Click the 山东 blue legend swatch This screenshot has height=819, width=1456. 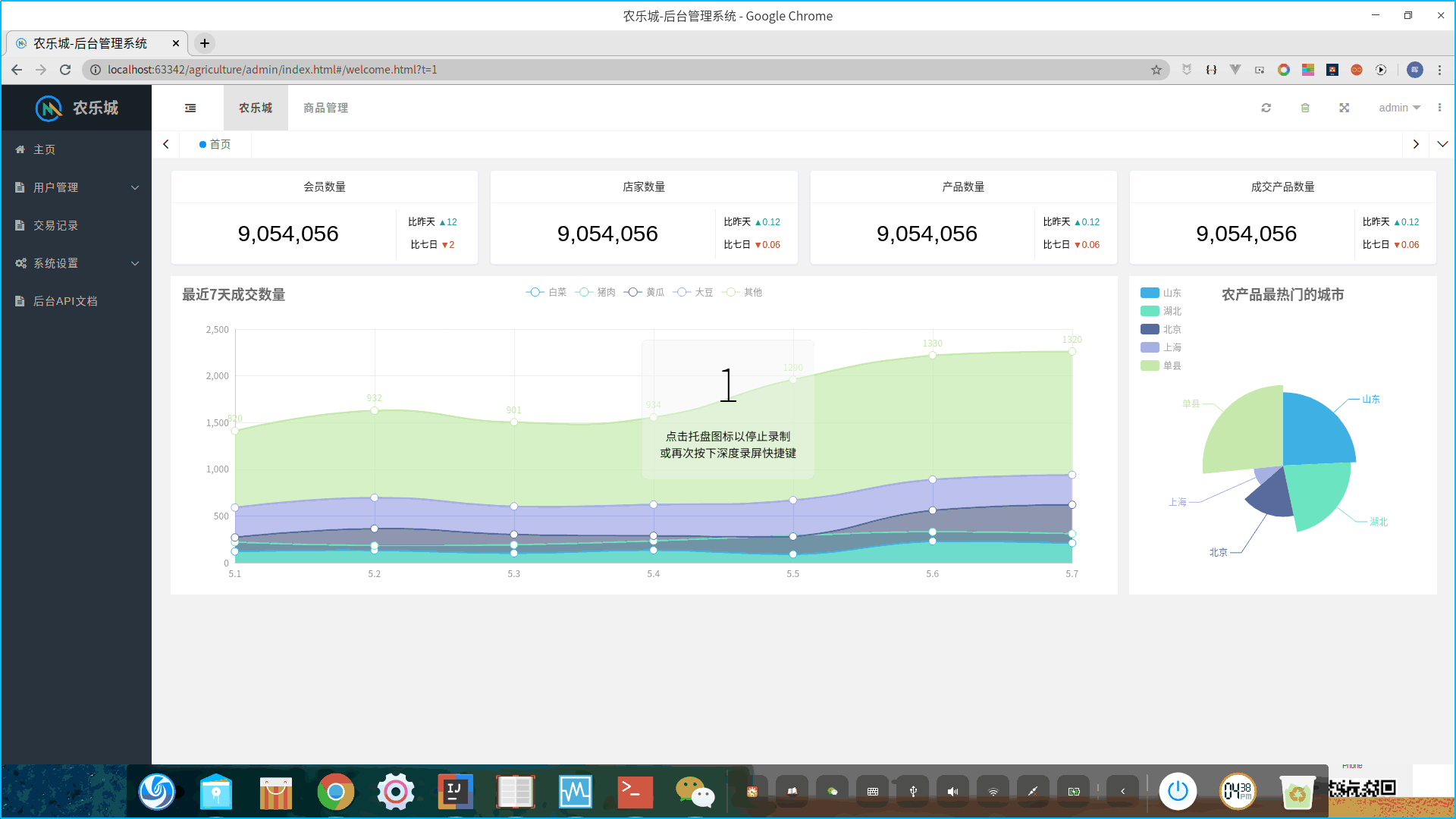(1150, 293)
